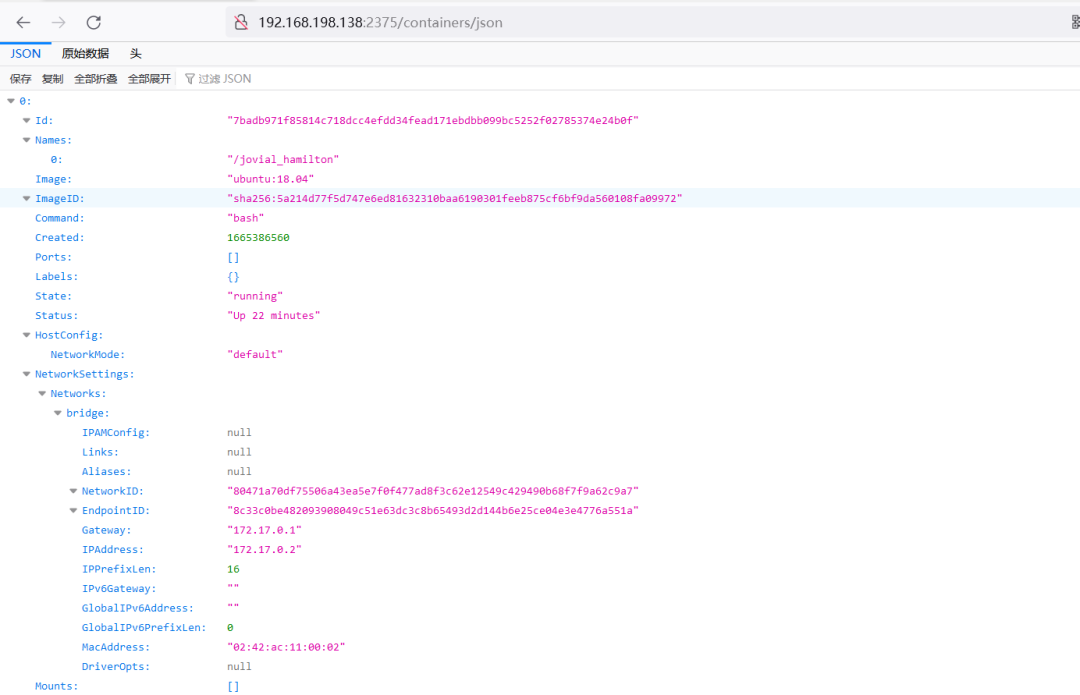Viewport: 1080px width, 695px height.
Task: Click the IPAMConfig key label
Action: pyautogui.click(x=116, y=433)
